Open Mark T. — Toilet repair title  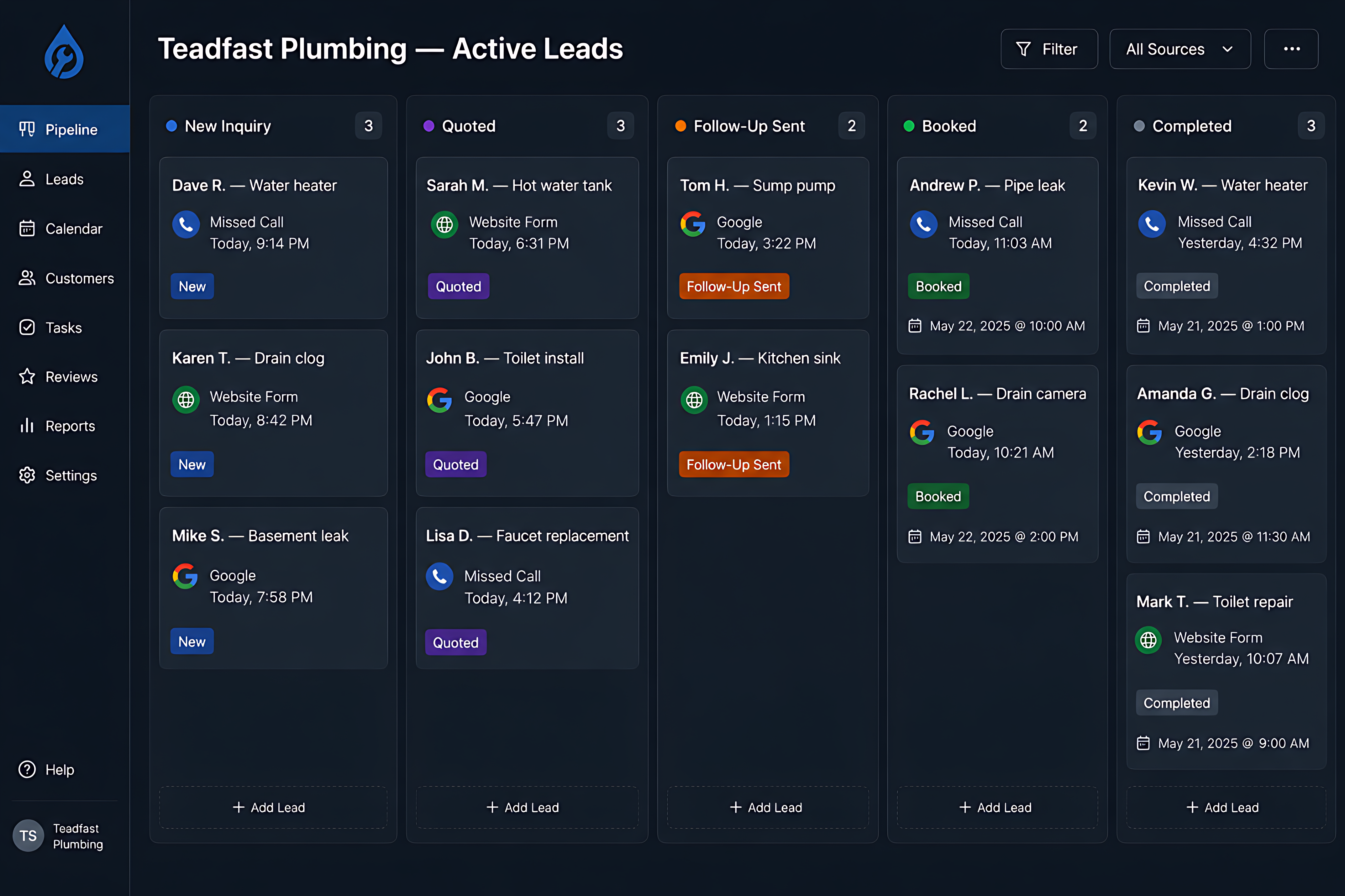(1214, 602)
